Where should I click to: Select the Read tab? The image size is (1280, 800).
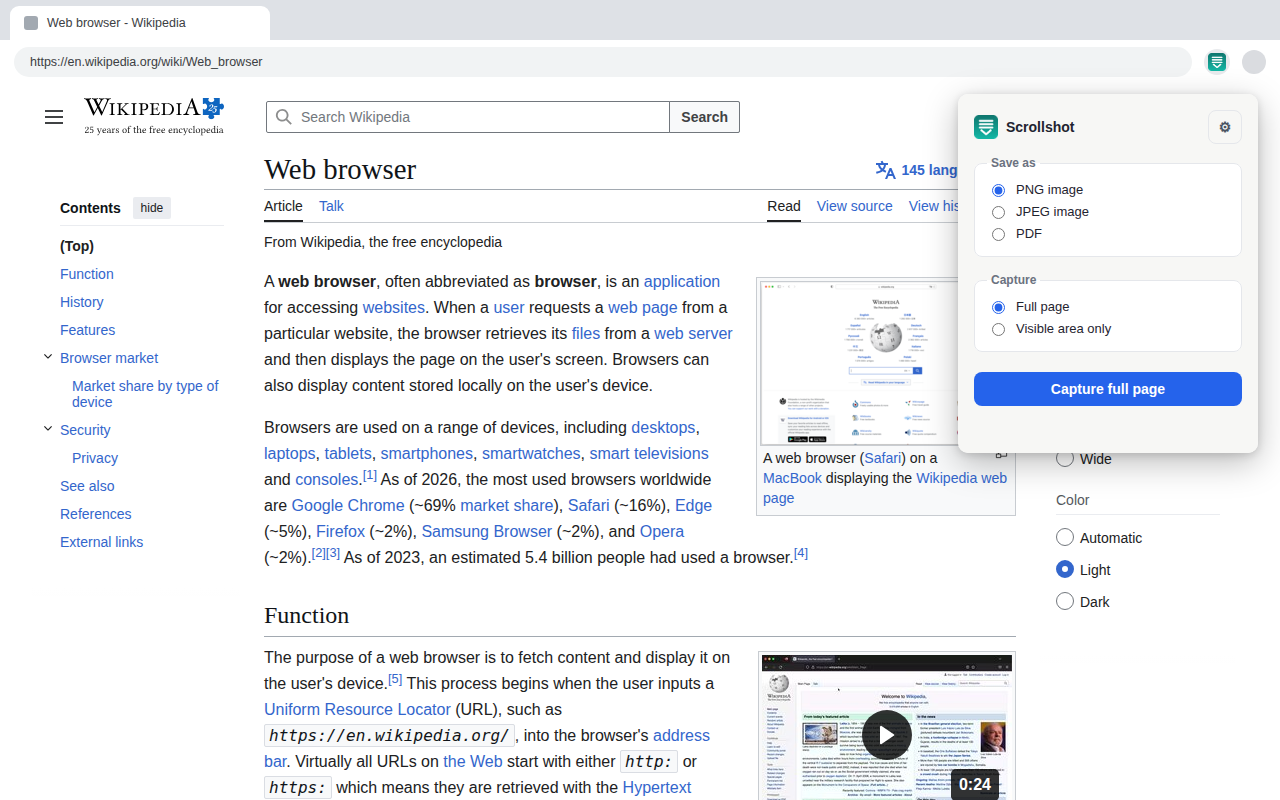point(784,206)
